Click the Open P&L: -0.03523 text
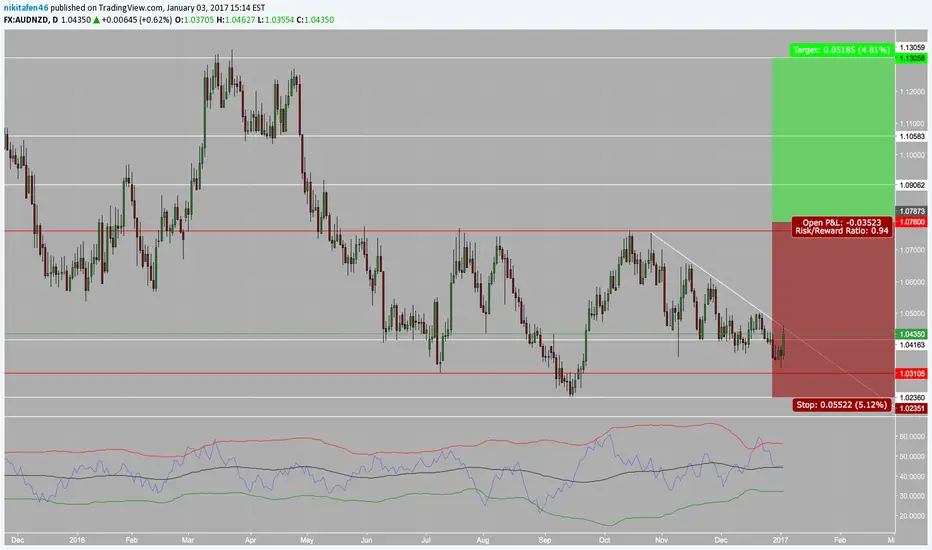This screenshot has width=932, height=550. pyautogui.click(x=842, y=223)
